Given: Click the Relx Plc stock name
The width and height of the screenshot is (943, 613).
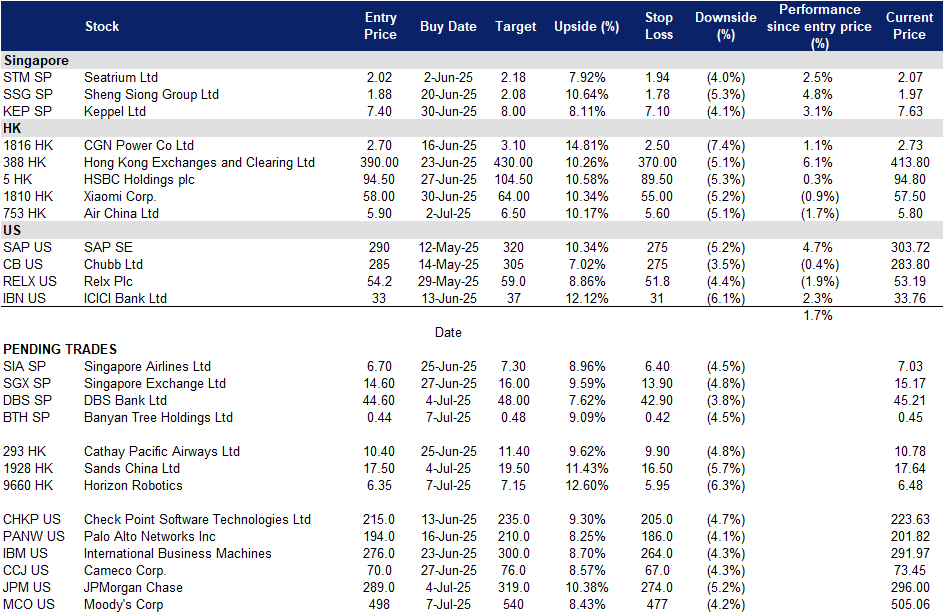Looking at the screenshot, I should 108,282.
